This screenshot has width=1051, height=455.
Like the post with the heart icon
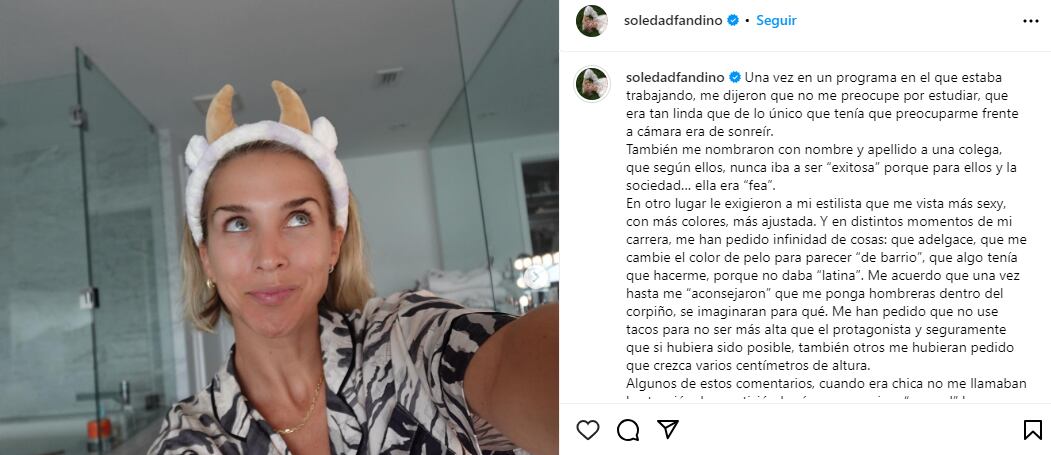588,430
